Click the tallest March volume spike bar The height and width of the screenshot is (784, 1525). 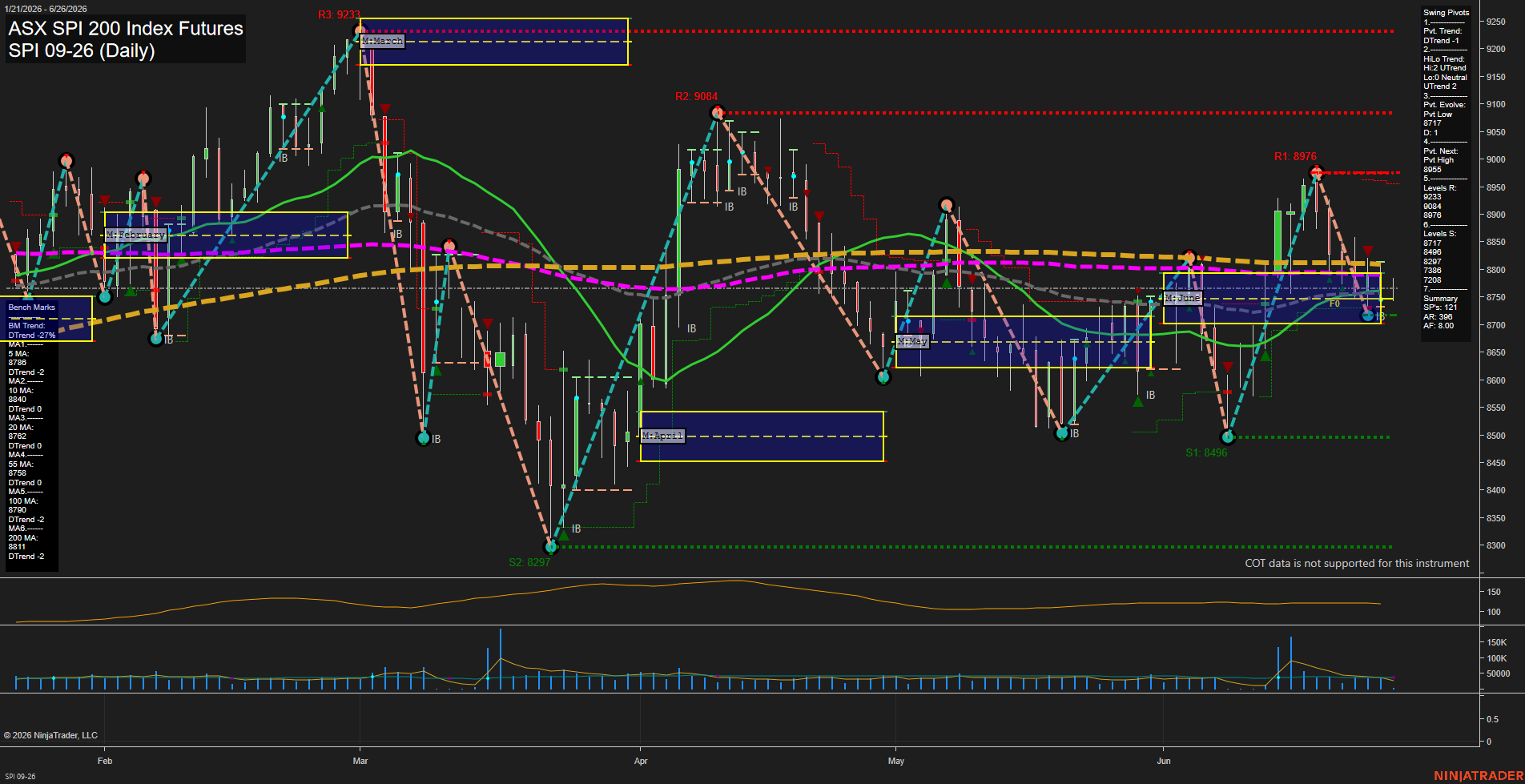[x=501, y=659]
